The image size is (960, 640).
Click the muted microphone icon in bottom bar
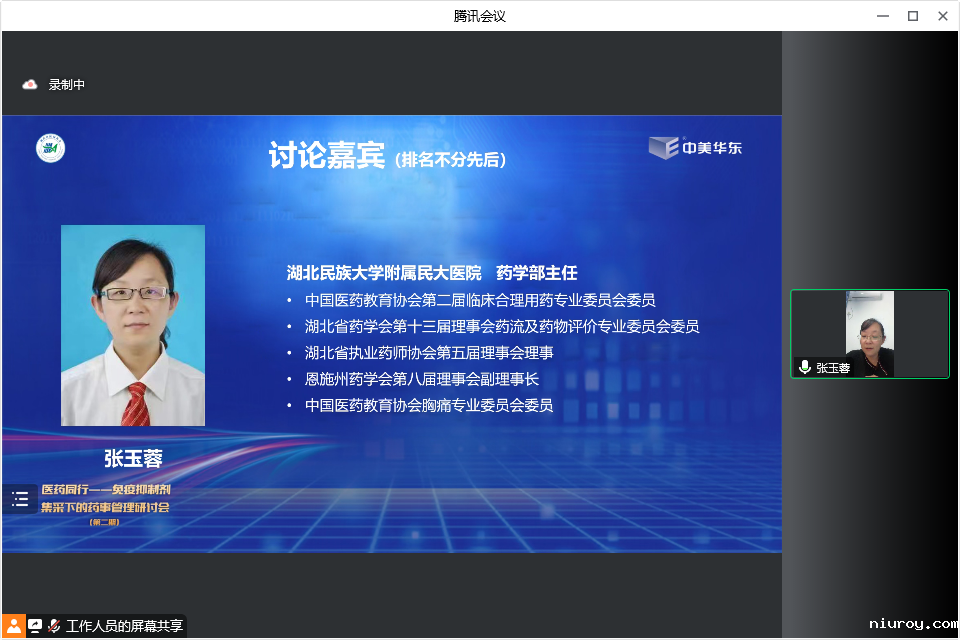coord(54,626)
